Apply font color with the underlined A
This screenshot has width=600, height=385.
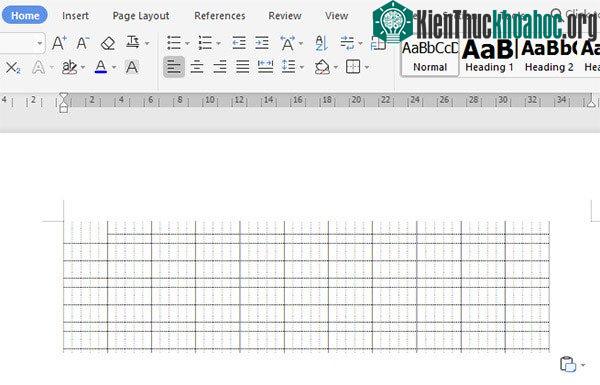[101, 67]
